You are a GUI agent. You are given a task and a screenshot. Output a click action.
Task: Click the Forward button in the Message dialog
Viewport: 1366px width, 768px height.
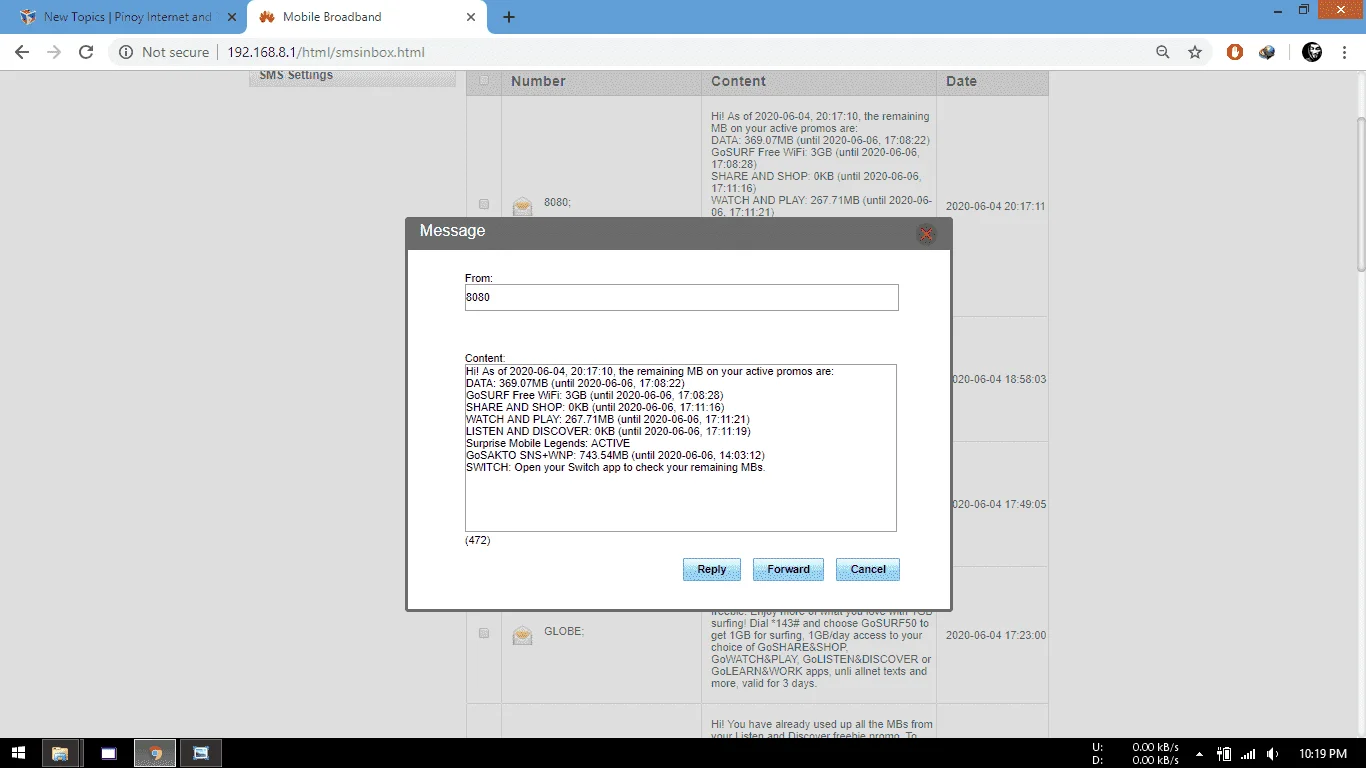pos(788,570)
